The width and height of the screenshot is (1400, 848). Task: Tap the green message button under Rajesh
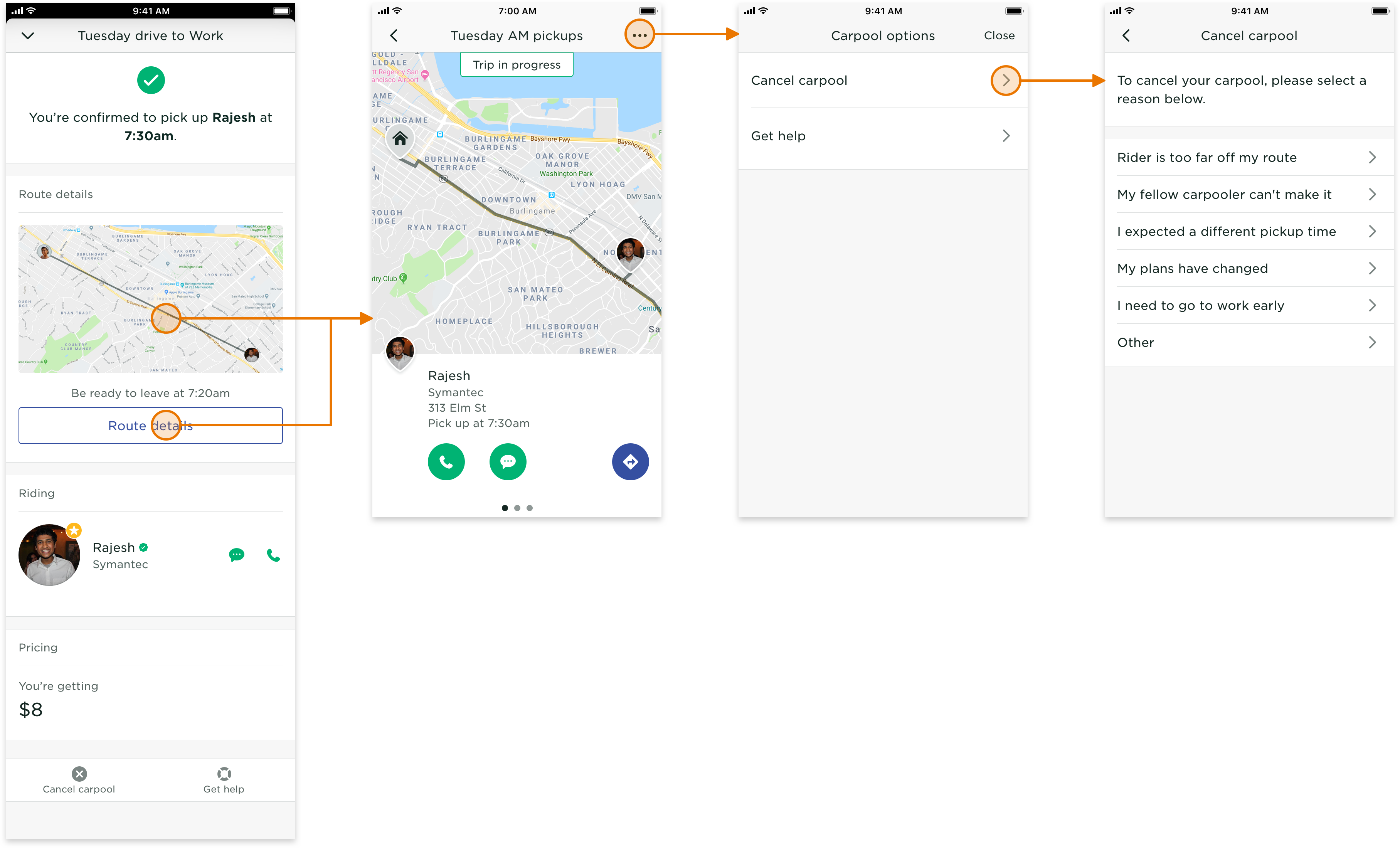click(x=507, y=462)
